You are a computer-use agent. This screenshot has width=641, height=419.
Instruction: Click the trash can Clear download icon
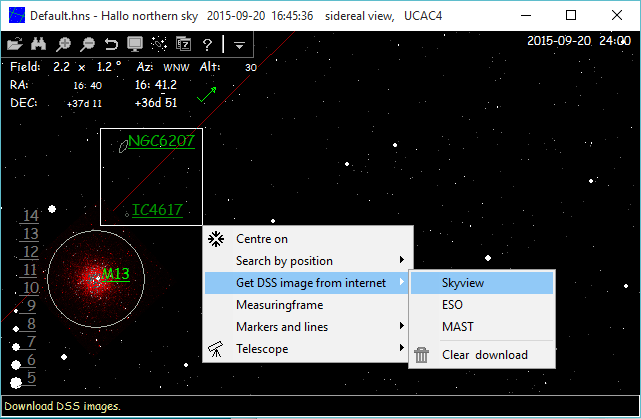point(421,355)
